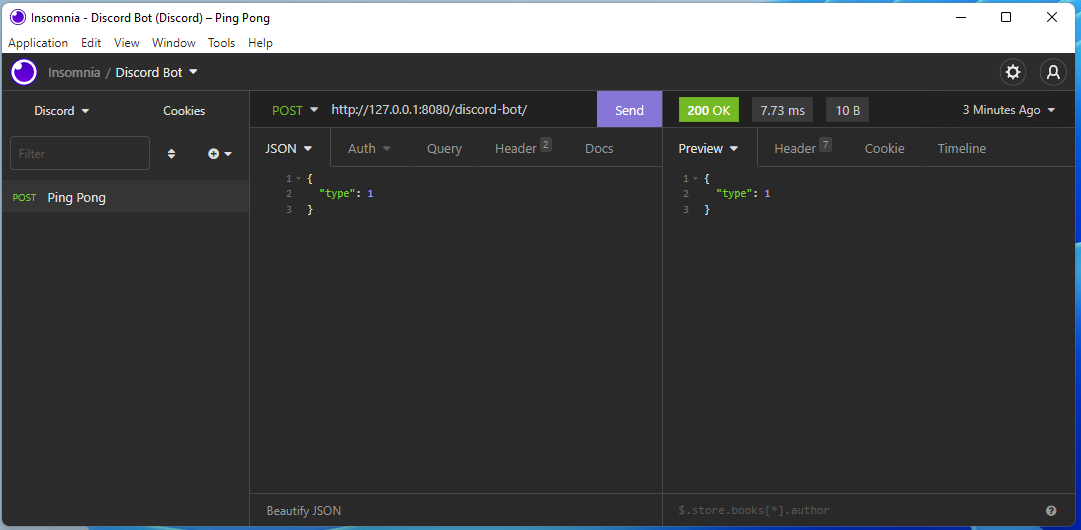
Task: Collapse the request JSON fold arrow at line 1
Action: (x=298, y=179)
